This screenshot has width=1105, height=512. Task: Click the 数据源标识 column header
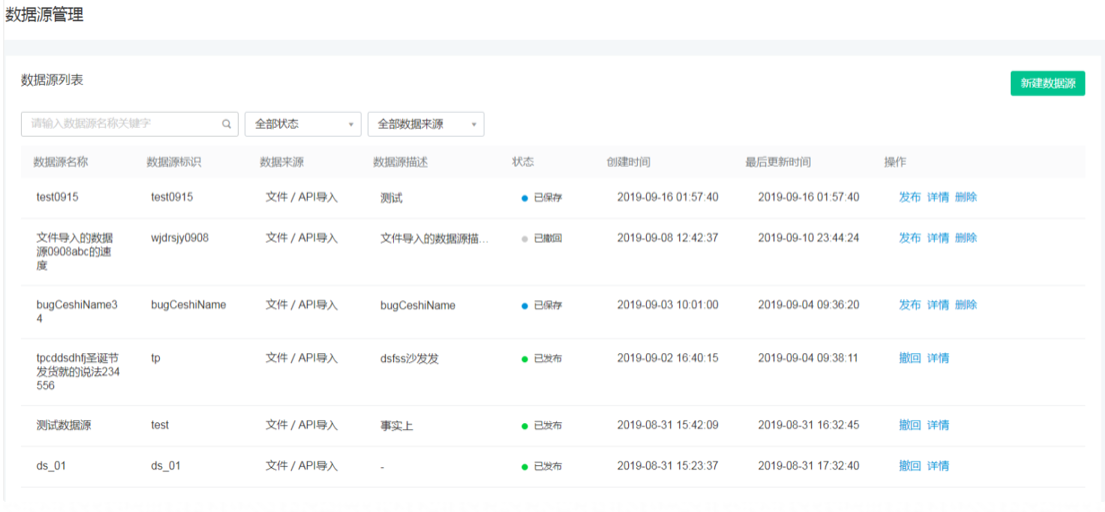point(174,162)
